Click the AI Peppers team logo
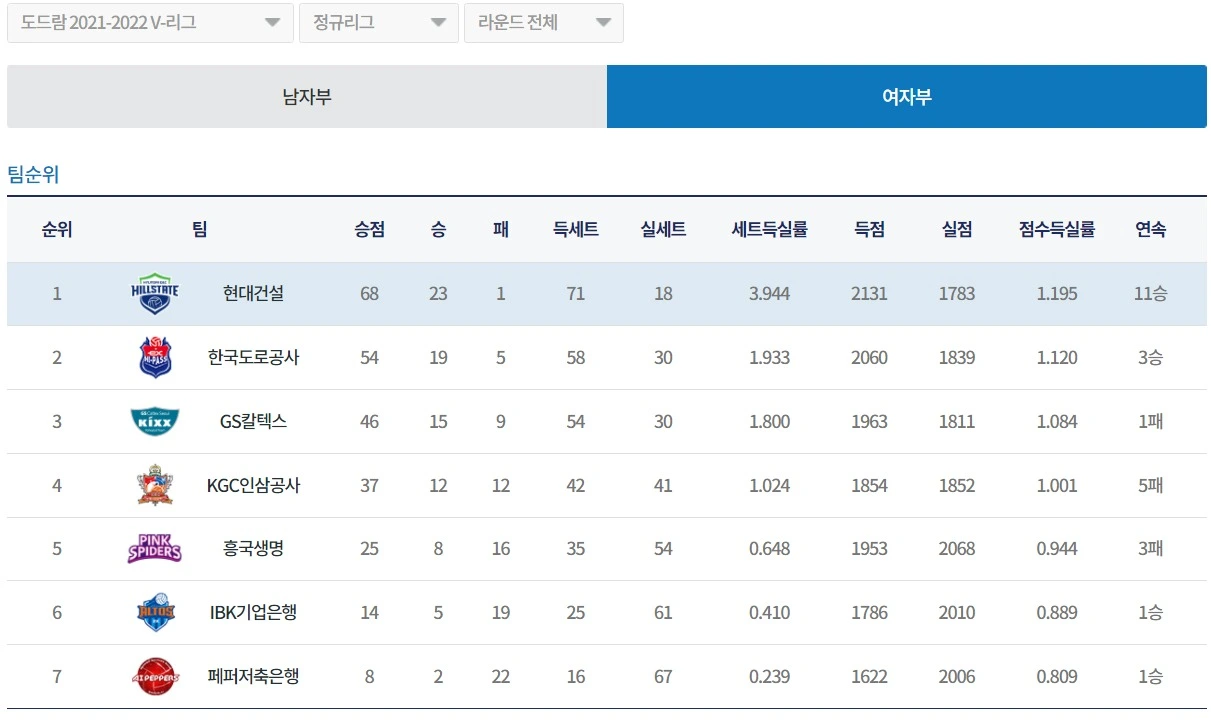1211x723 pixels. click(156, 676)
